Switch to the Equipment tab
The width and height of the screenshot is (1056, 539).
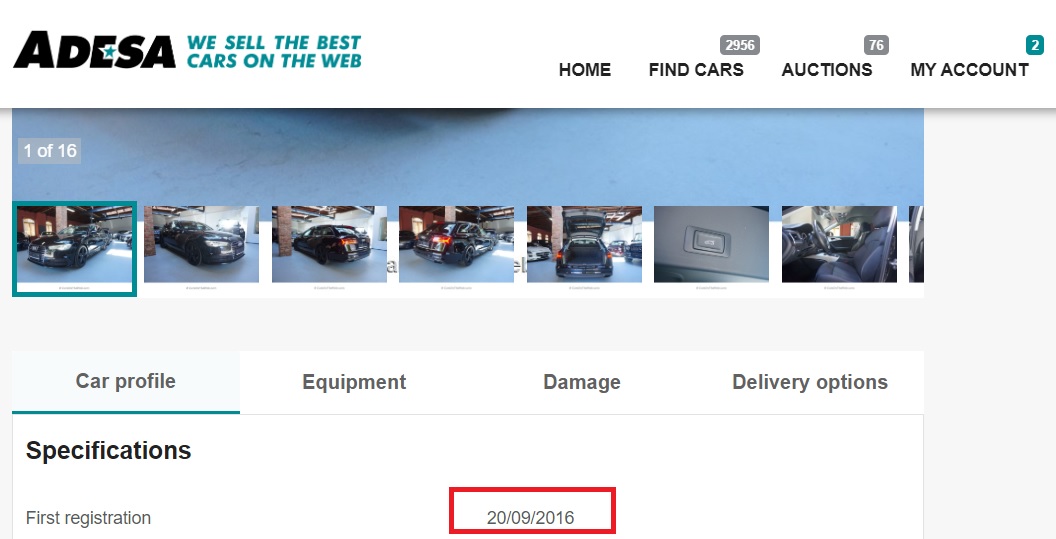[354, 382]
